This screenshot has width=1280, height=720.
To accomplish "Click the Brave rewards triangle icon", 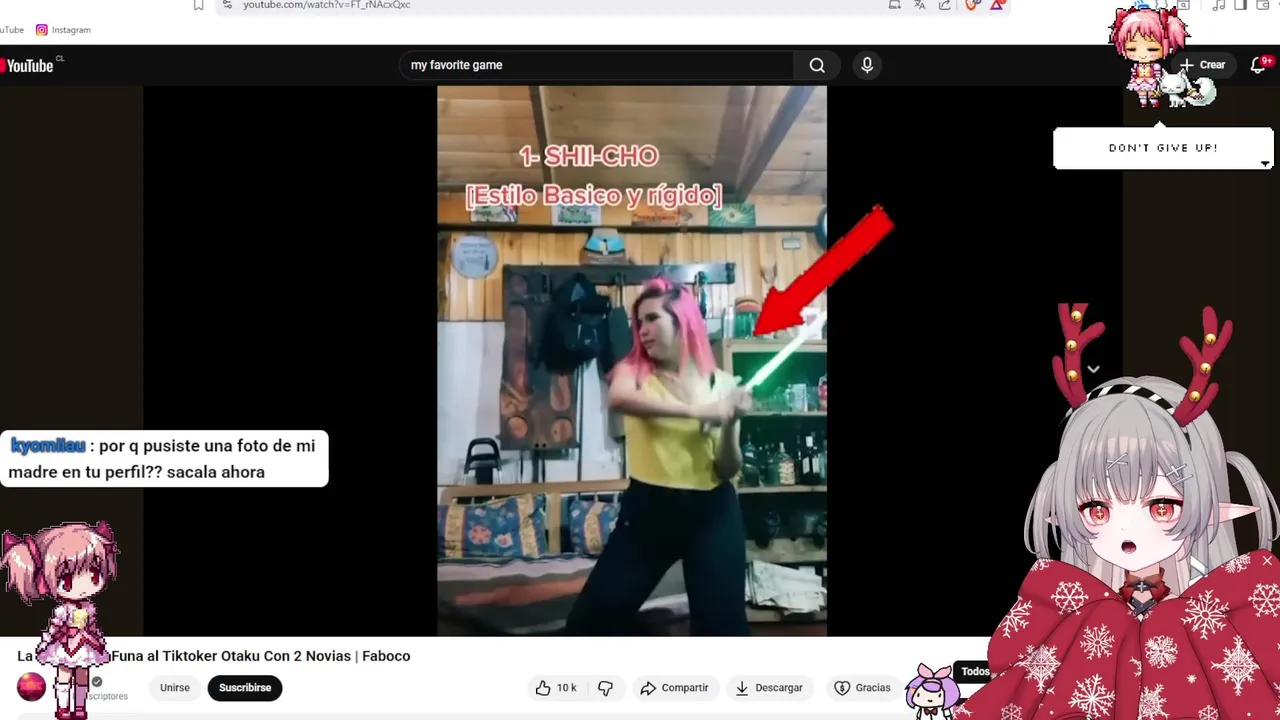I will click(x=997, y=5).
